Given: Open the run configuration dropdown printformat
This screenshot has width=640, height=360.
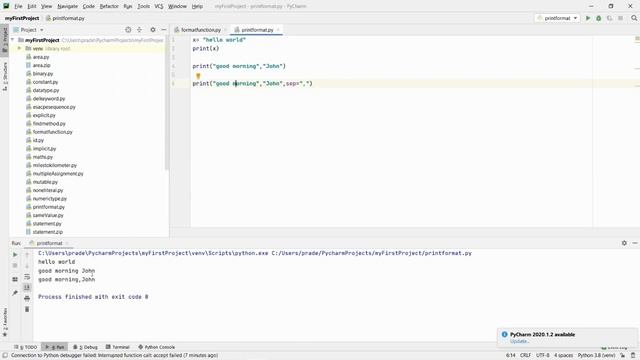Looking at the screenshot, I should (x=558, y=18).
